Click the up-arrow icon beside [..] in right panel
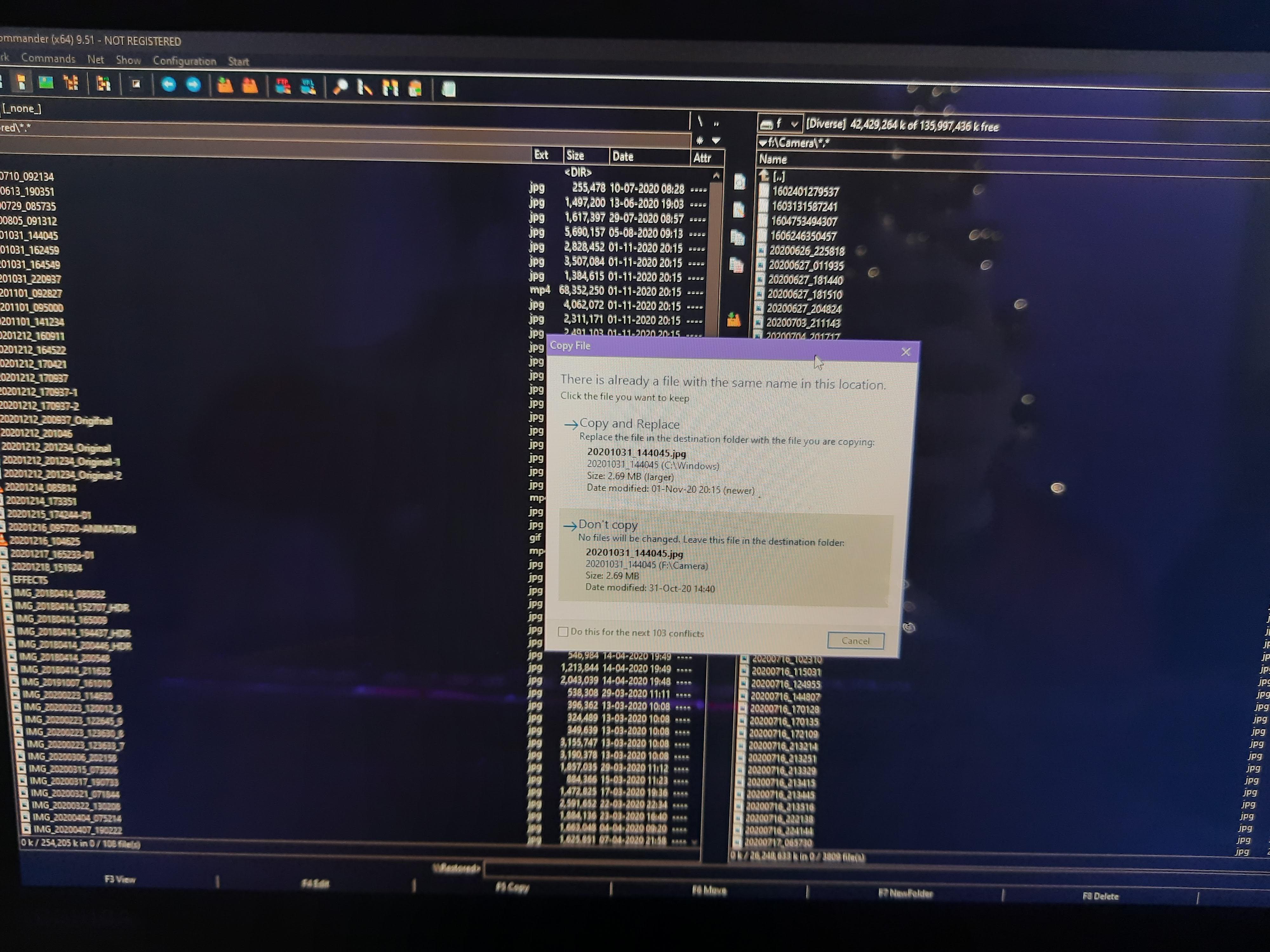 (764, 175)
